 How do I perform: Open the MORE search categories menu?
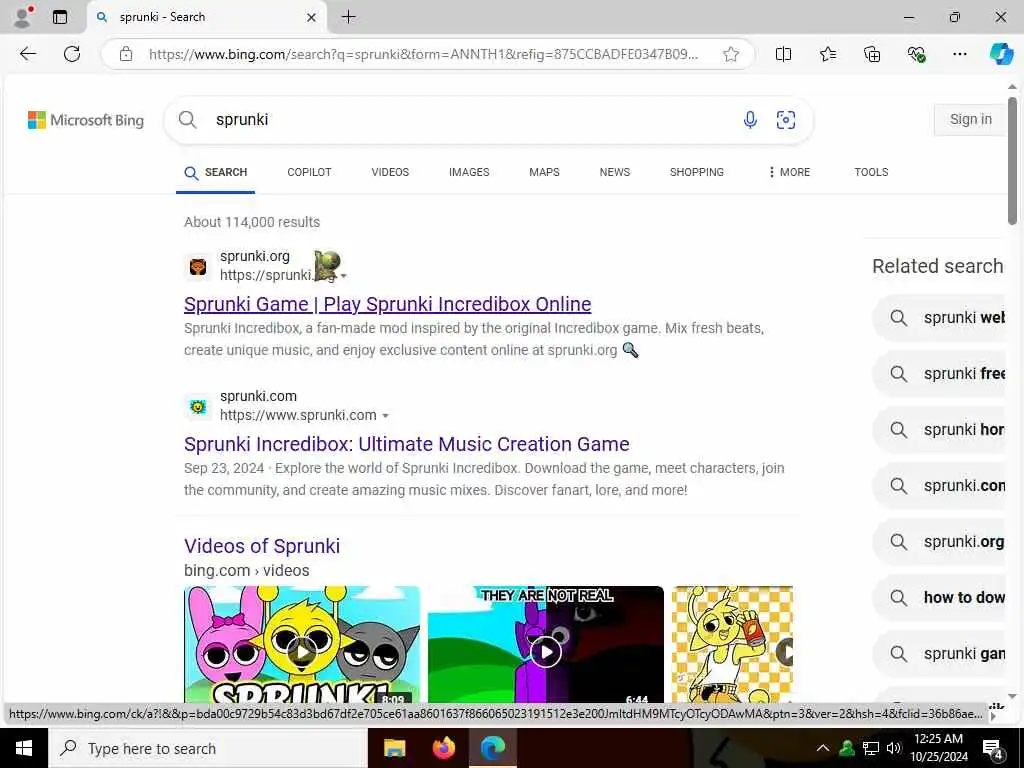tap(789, 172)
